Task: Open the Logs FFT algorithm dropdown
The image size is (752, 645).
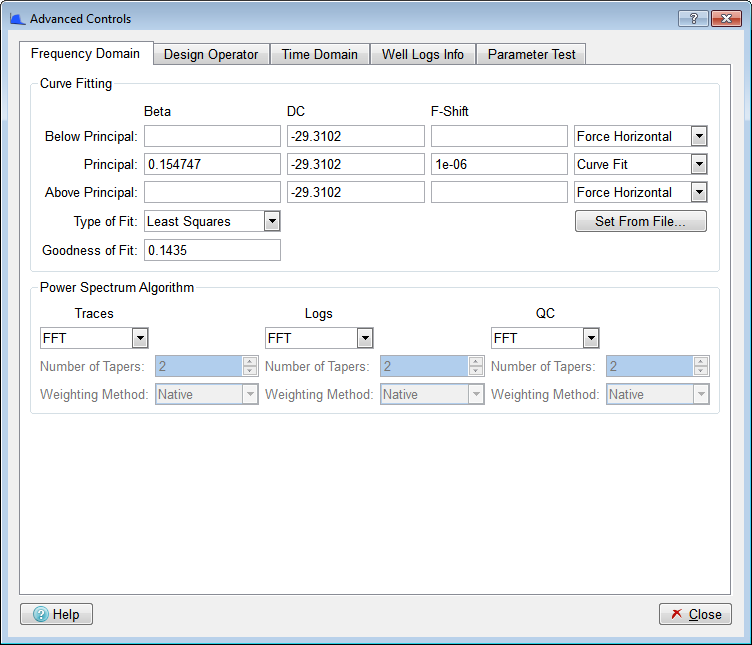Action: pos(319,338)
